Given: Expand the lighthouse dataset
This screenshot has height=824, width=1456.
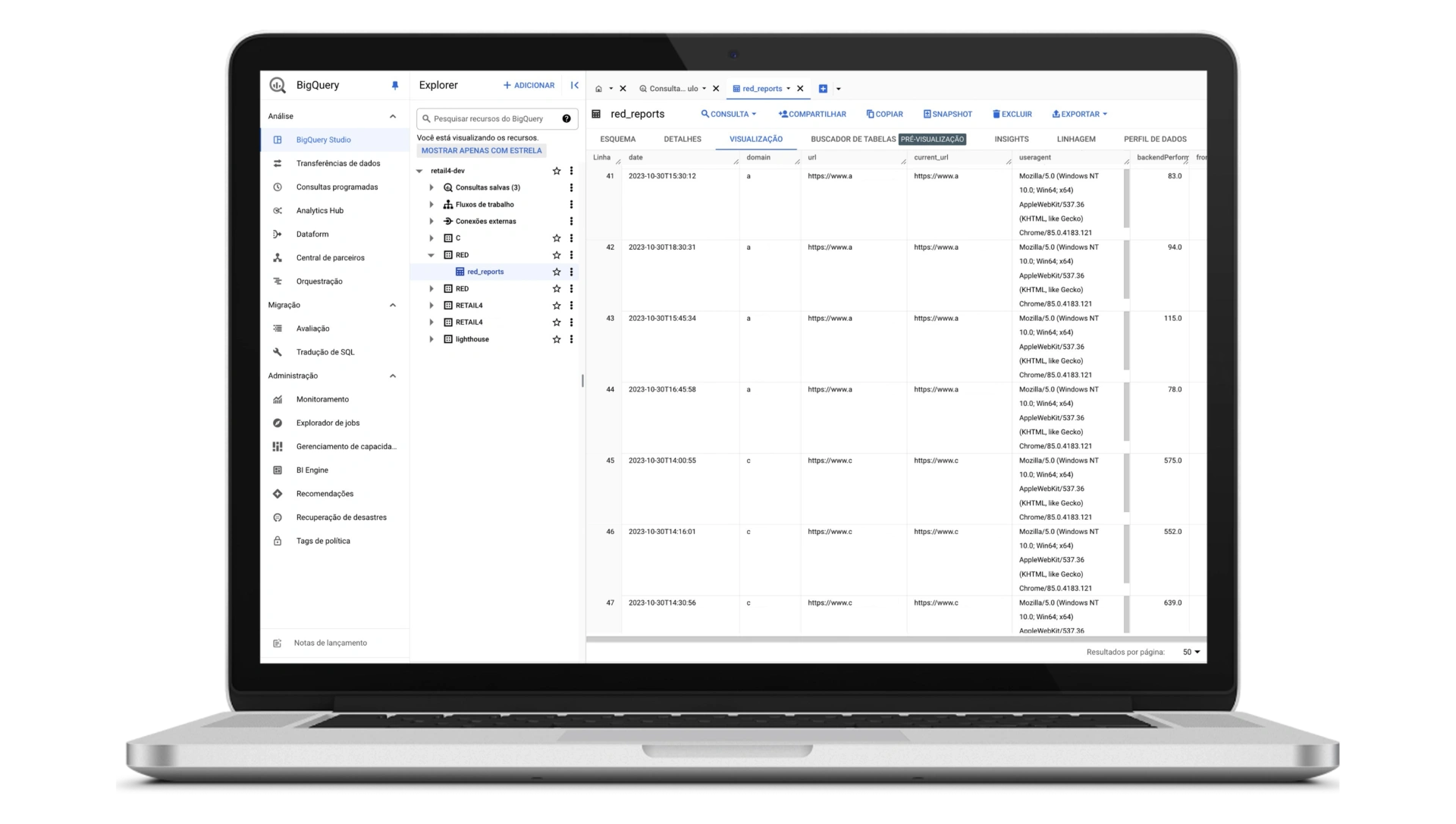Looking at the screenshot, I should (x=431, y=339).
